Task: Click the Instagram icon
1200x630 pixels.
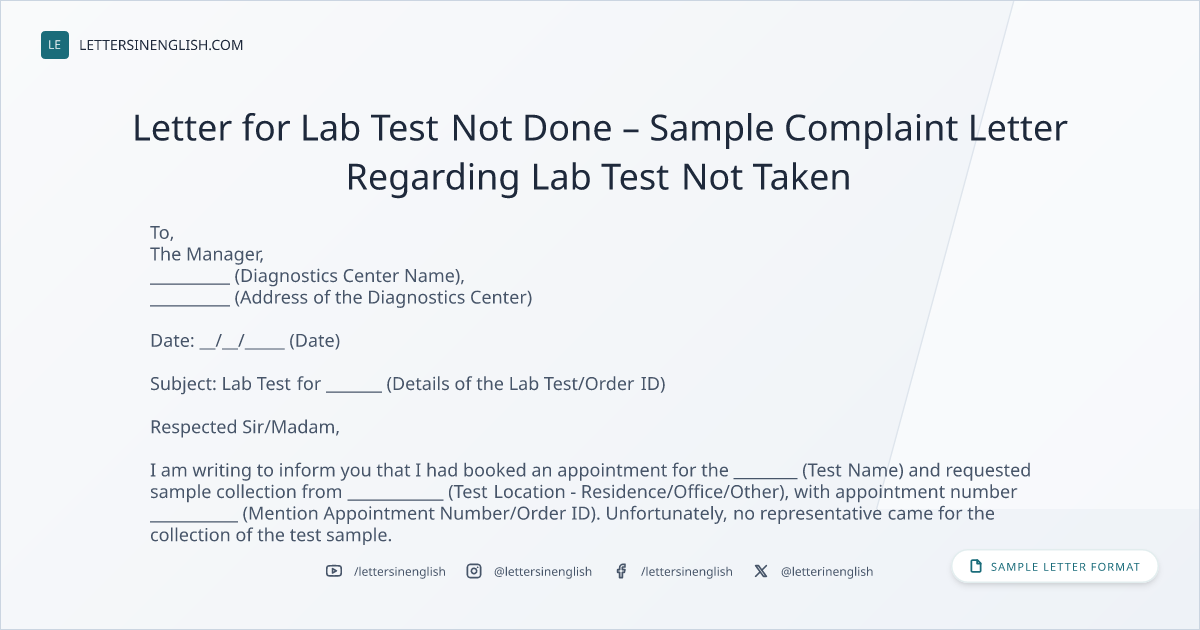Action: (474, 571)
